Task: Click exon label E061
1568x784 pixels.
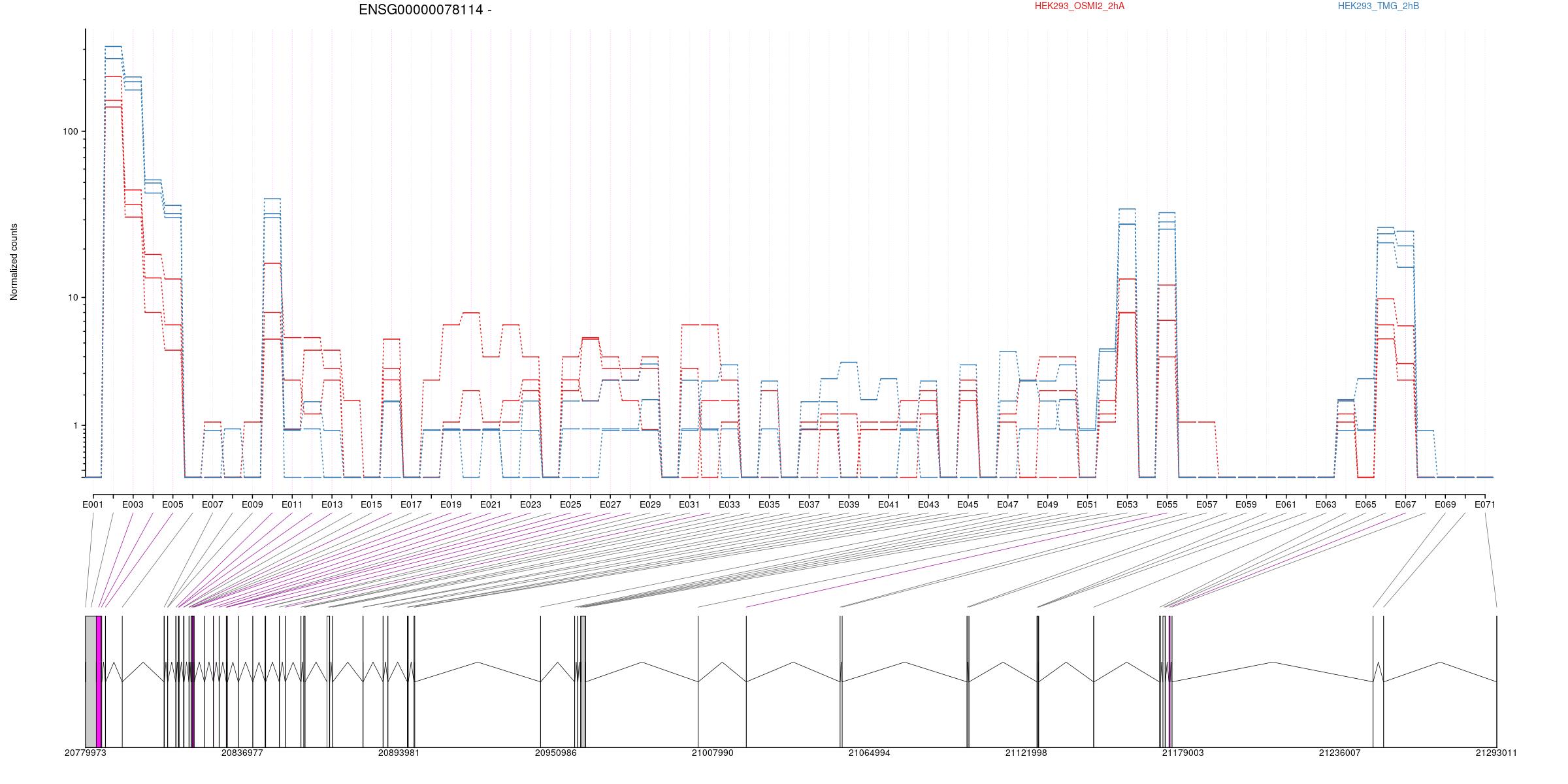Action: [1286, 504]
